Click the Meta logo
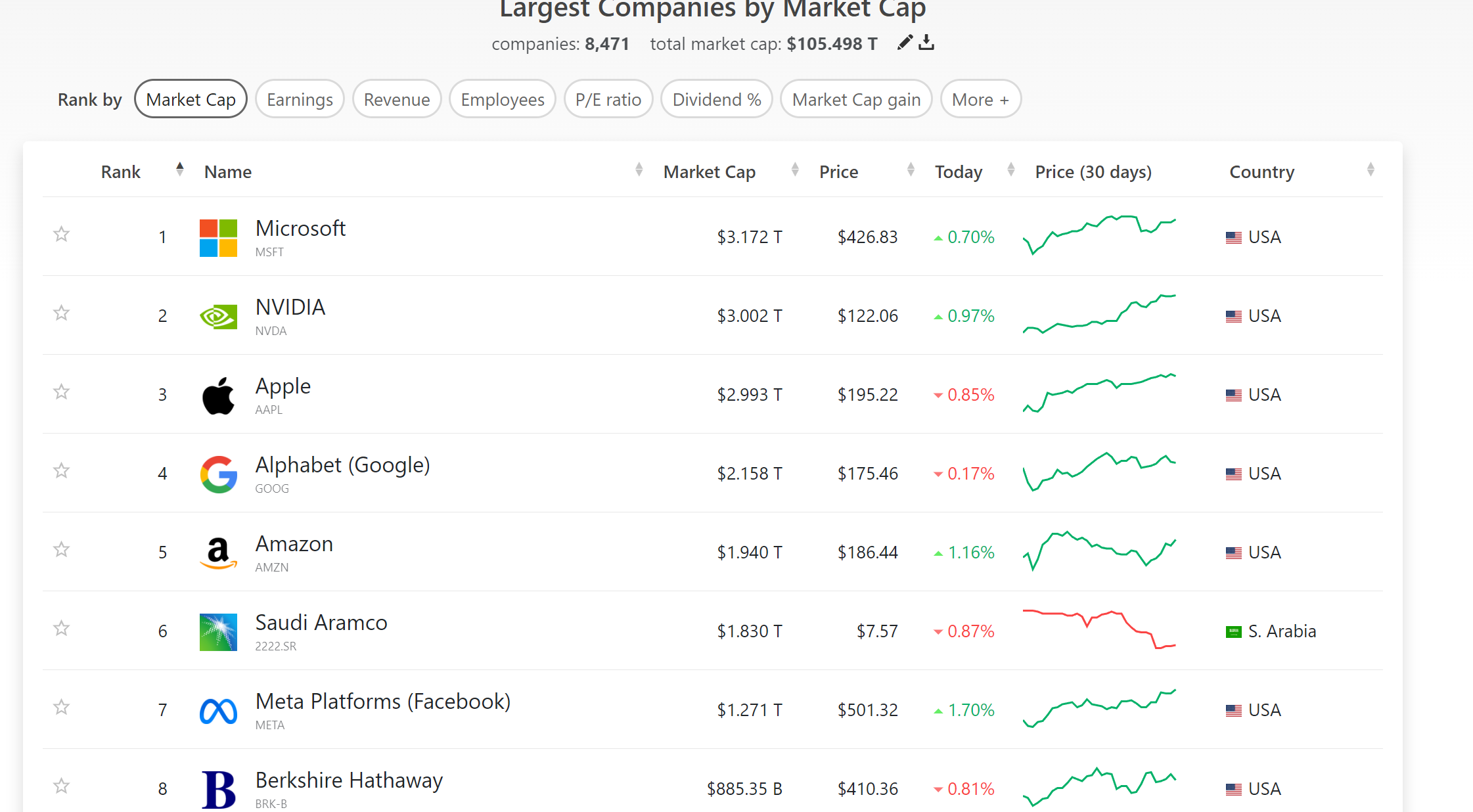 click(x=218, y=711)
